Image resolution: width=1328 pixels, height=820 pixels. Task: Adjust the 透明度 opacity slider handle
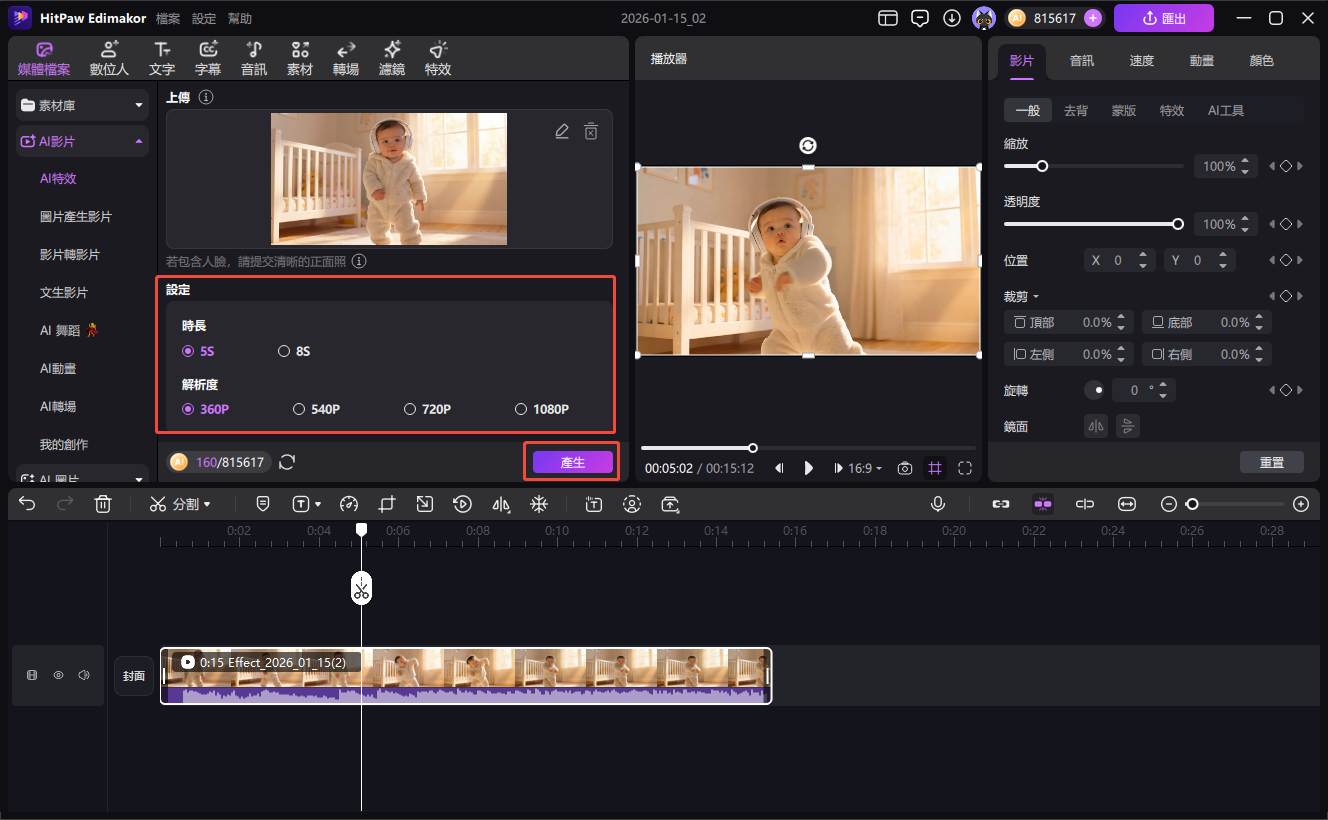point(1178,224)
